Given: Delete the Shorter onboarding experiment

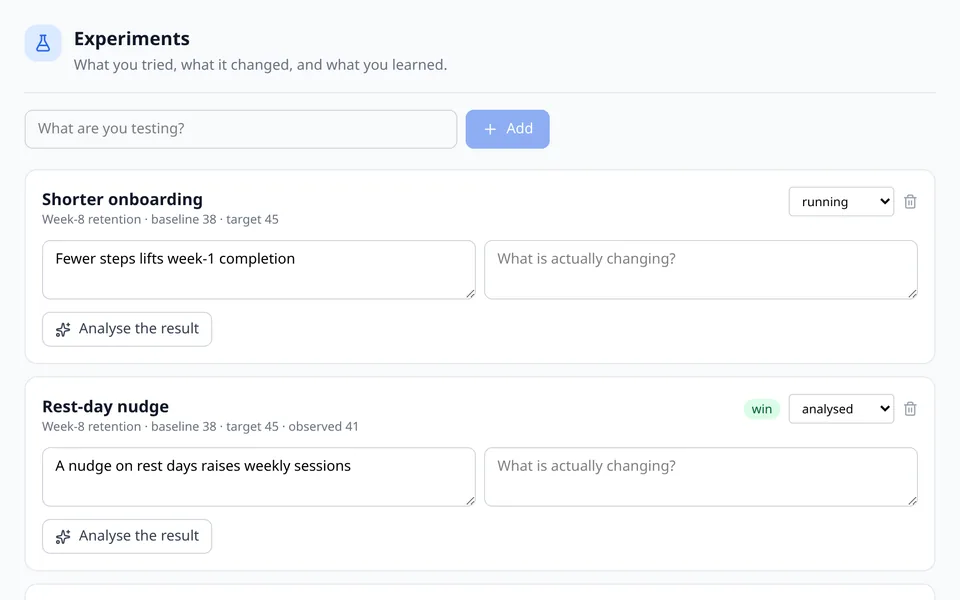Looking at the screenshot, I should pos(910,201).
